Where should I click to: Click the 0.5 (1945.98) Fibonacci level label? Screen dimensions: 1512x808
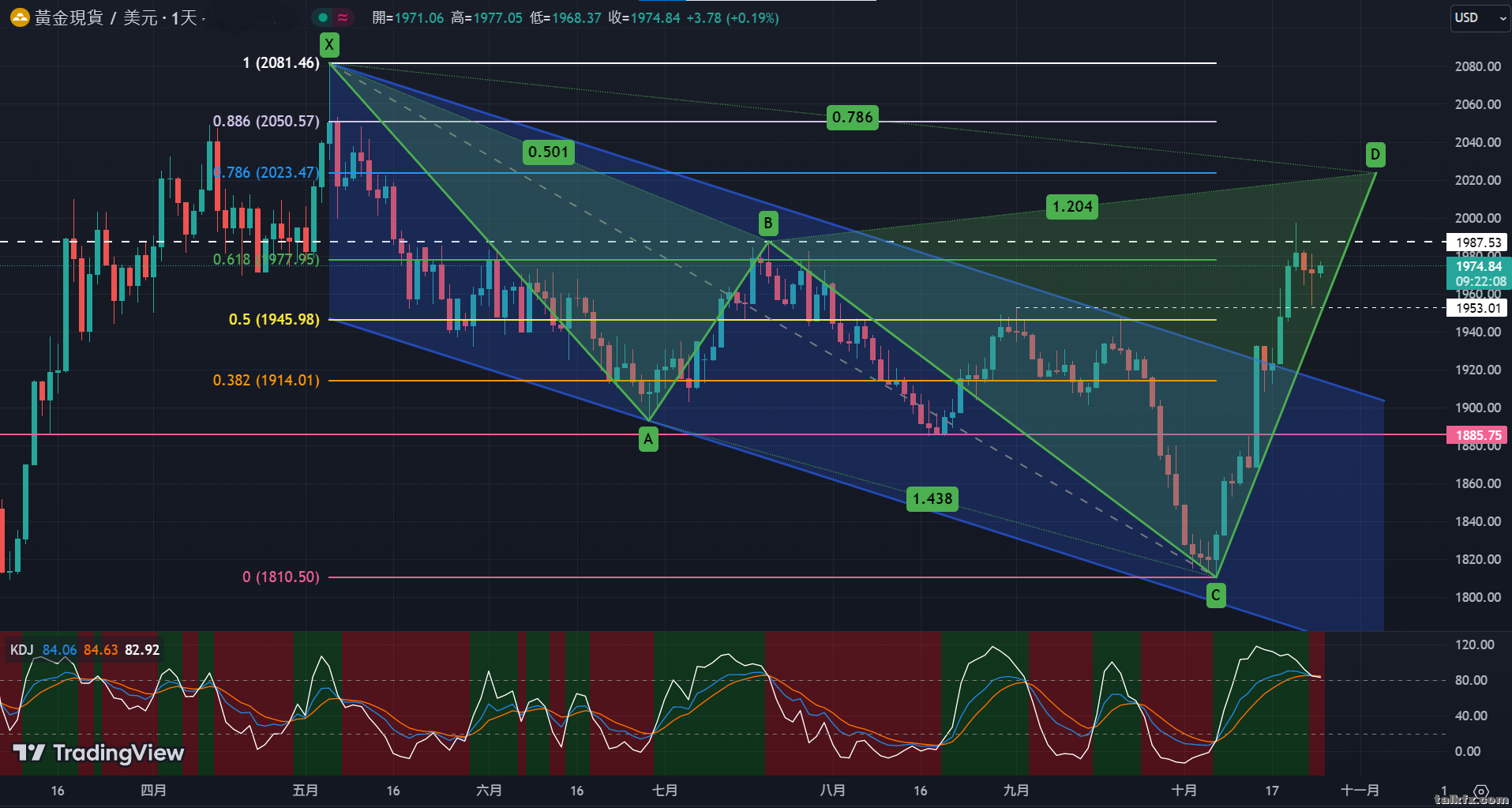[x=274, y=319]
